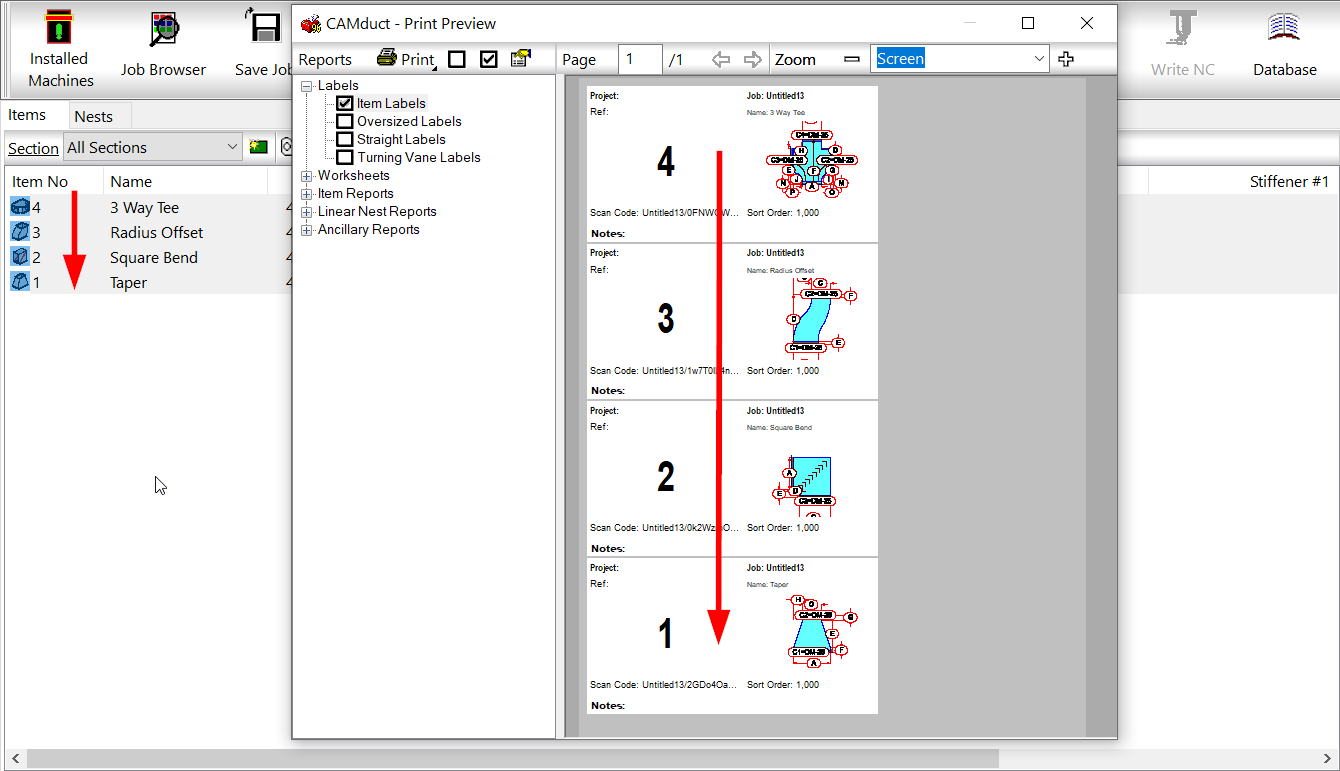1340x771 pixels.
Task: Enable Oversized Labels
Action: coord(344,121)
